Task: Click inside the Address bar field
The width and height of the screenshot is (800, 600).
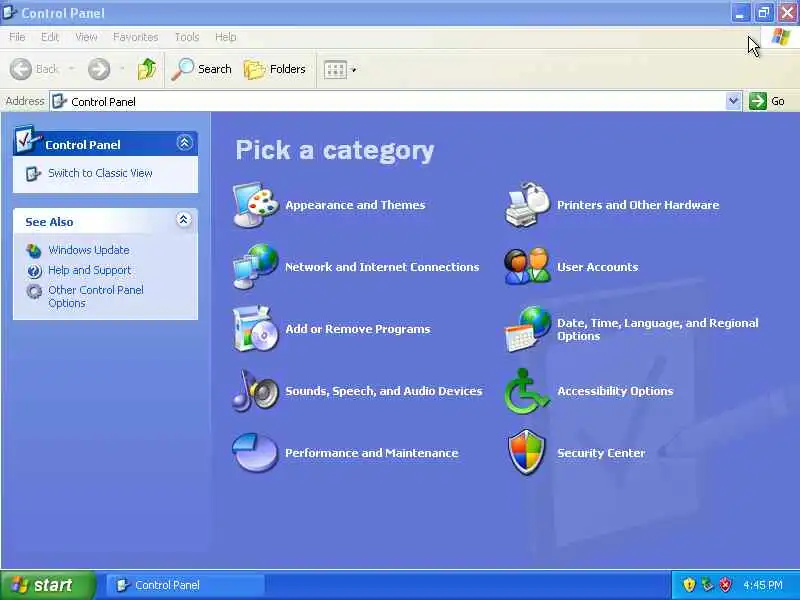Action: (x=388, y=102)
